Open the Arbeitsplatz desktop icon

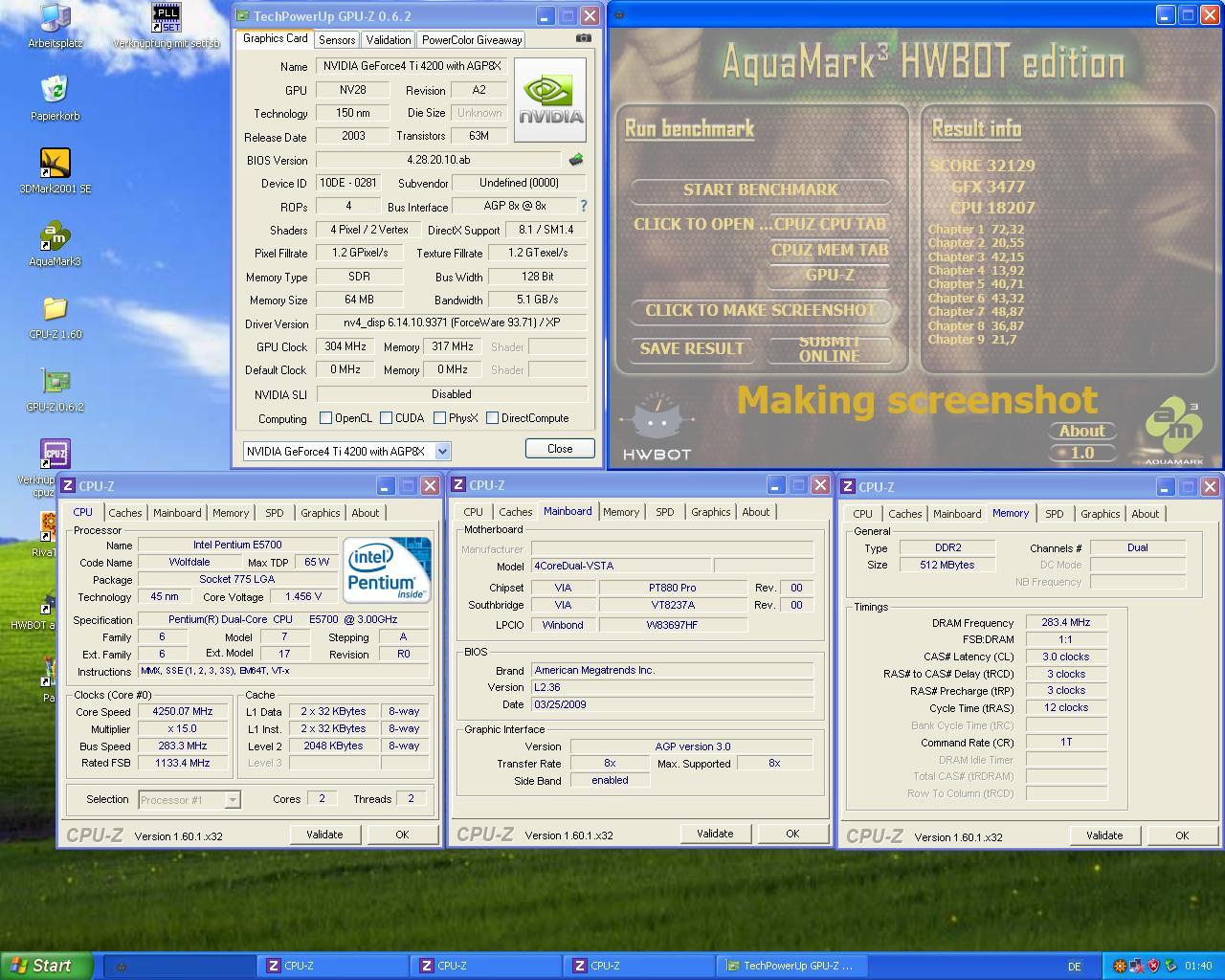tap(55, 18)
